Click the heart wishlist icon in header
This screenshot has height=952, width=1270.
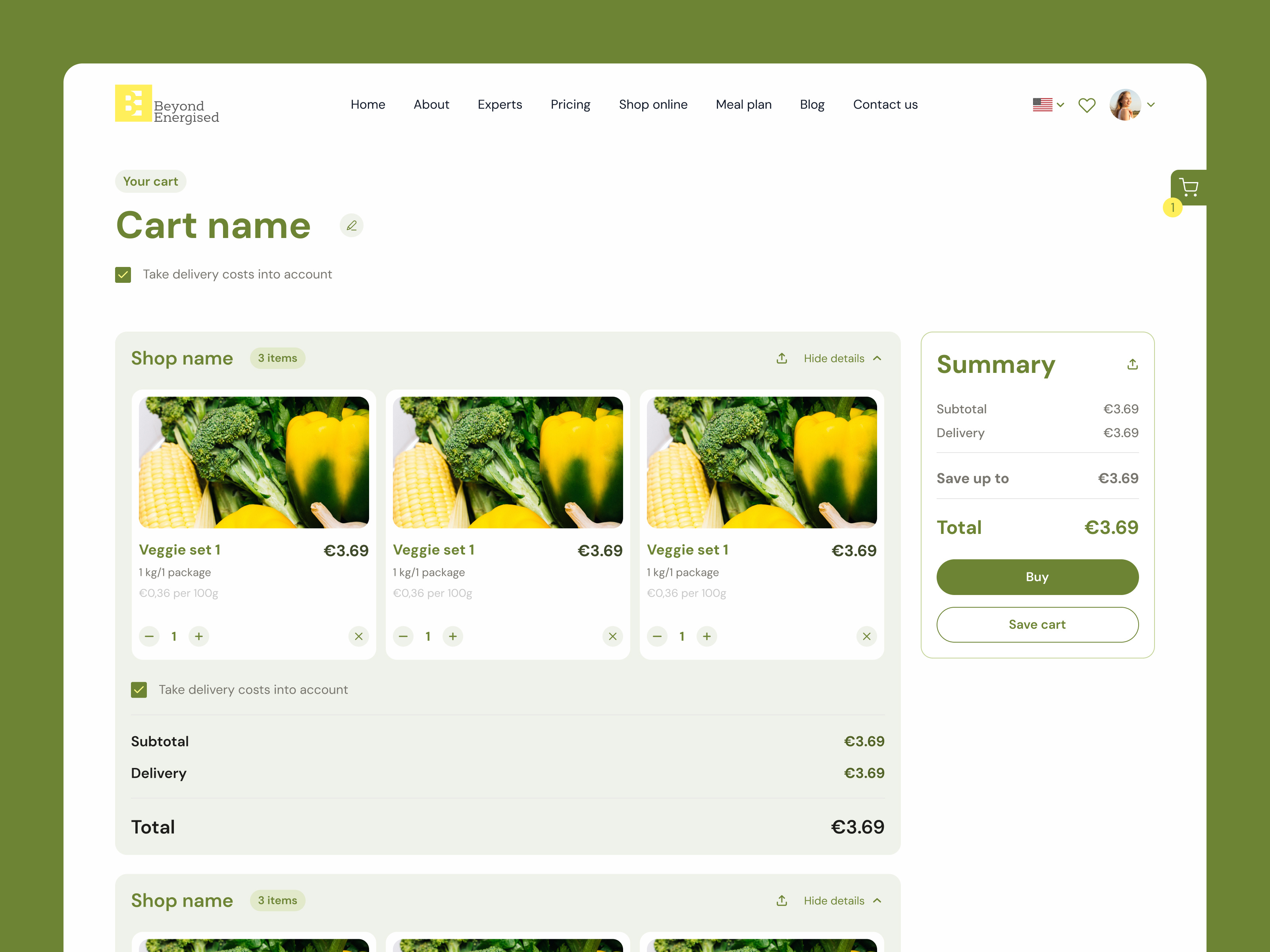coord(1086,105)
